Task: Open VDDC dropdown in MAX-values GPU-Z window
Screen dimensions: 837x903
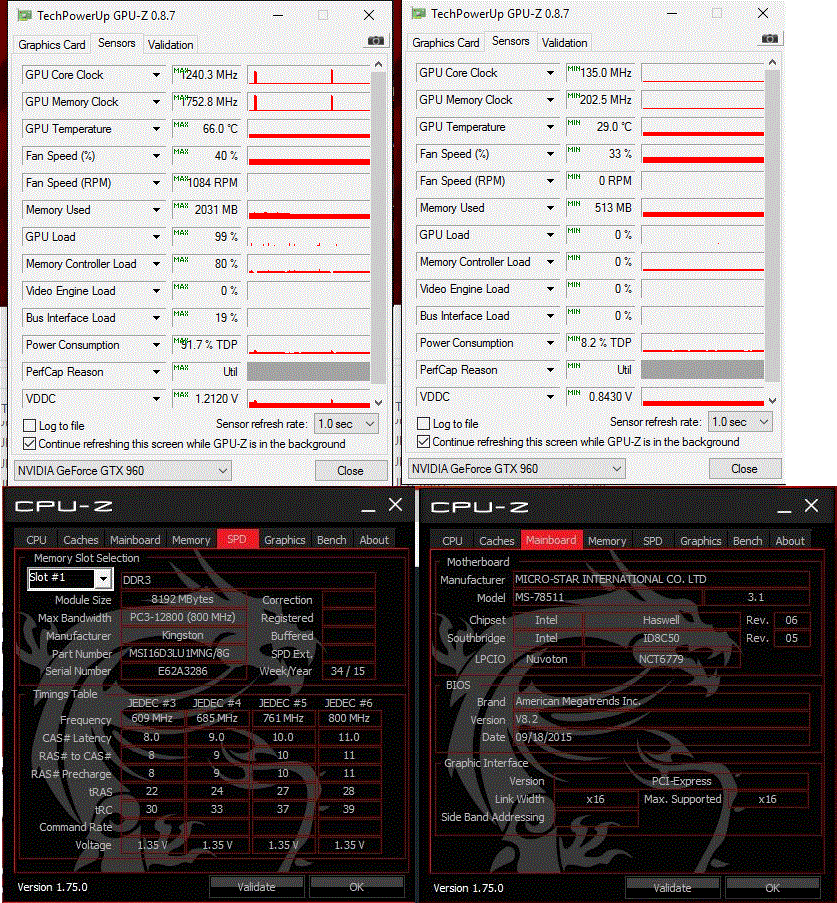Action: 156,399
